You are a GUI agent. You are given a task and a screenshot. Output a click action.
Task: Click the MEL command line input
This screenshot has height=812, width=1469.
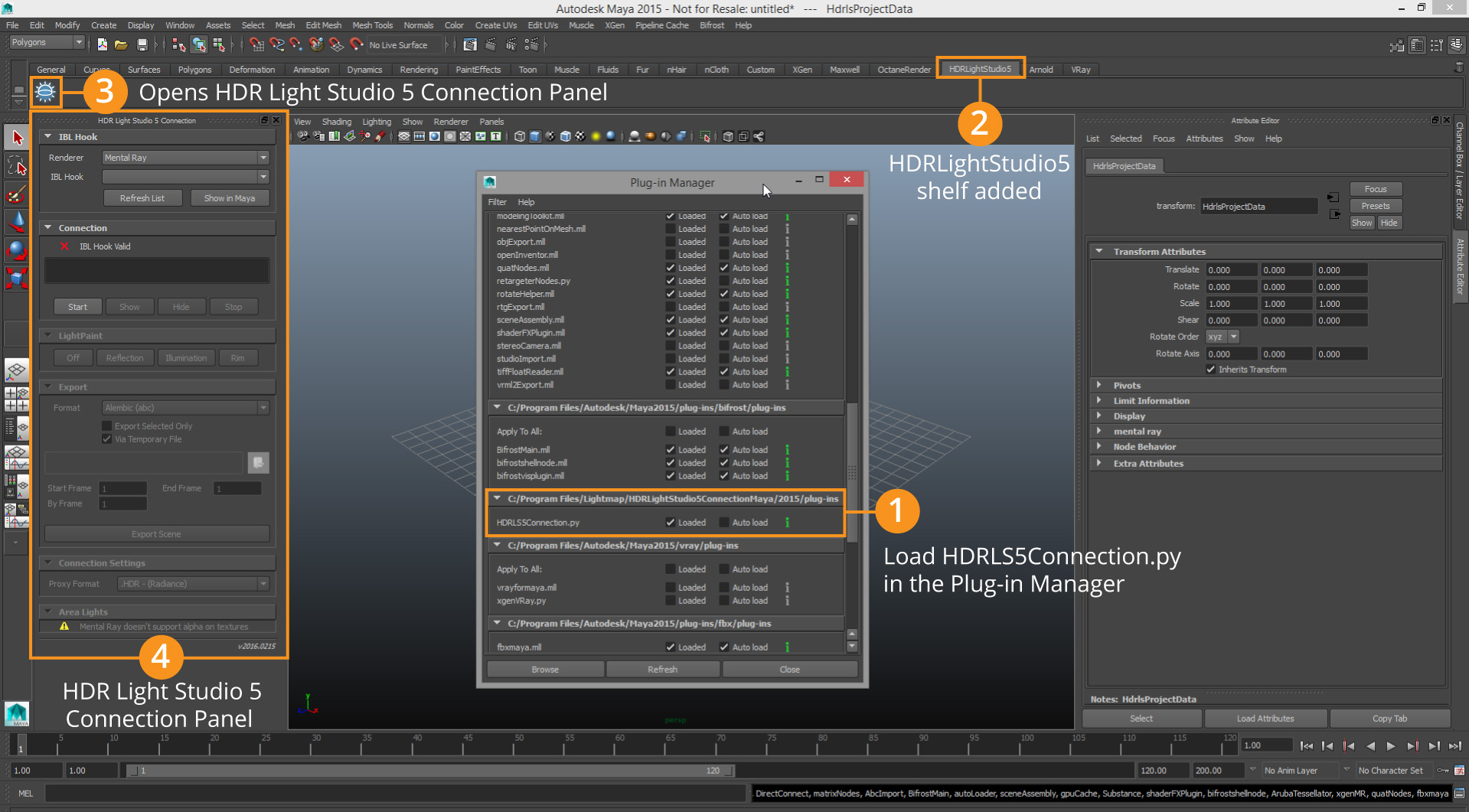(x=395, y=794)
